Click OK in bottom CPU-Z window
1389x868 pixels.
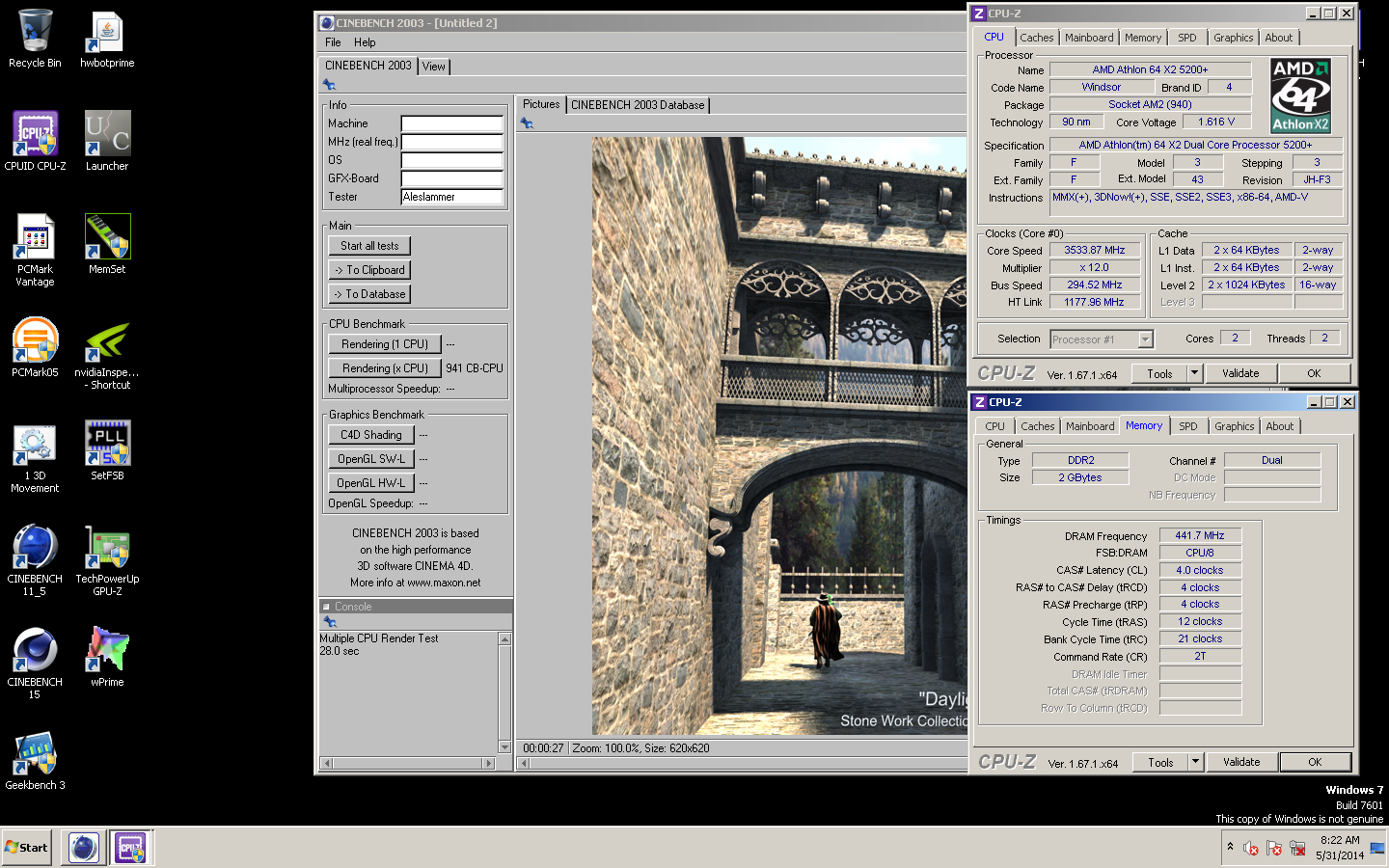coord(1315,762)
